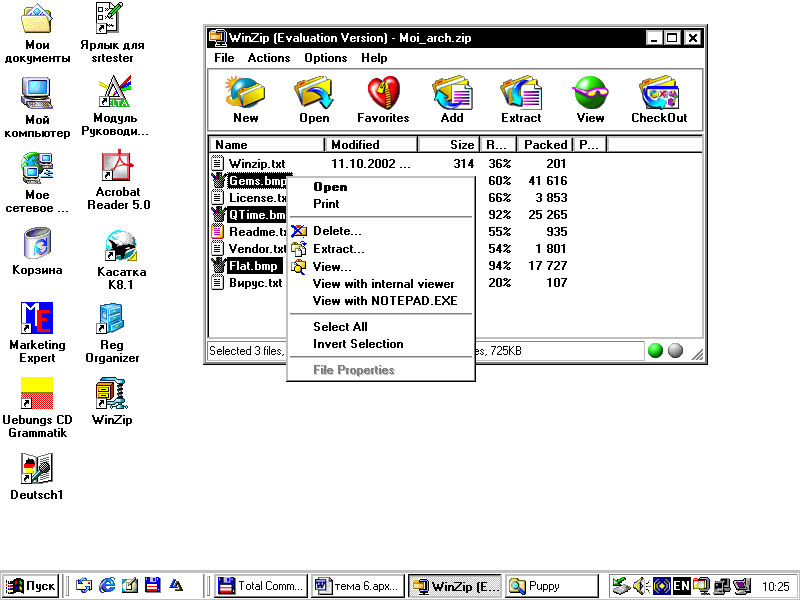Click the taskbar clock showing 10:25
This screenshot has height=600, width=800.
(776, 586)
